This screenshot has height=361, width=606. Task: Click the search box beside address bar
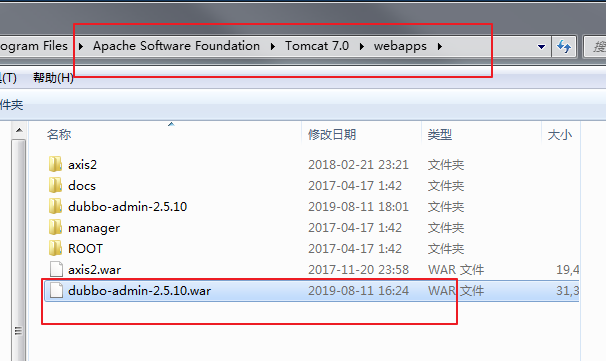595,46
